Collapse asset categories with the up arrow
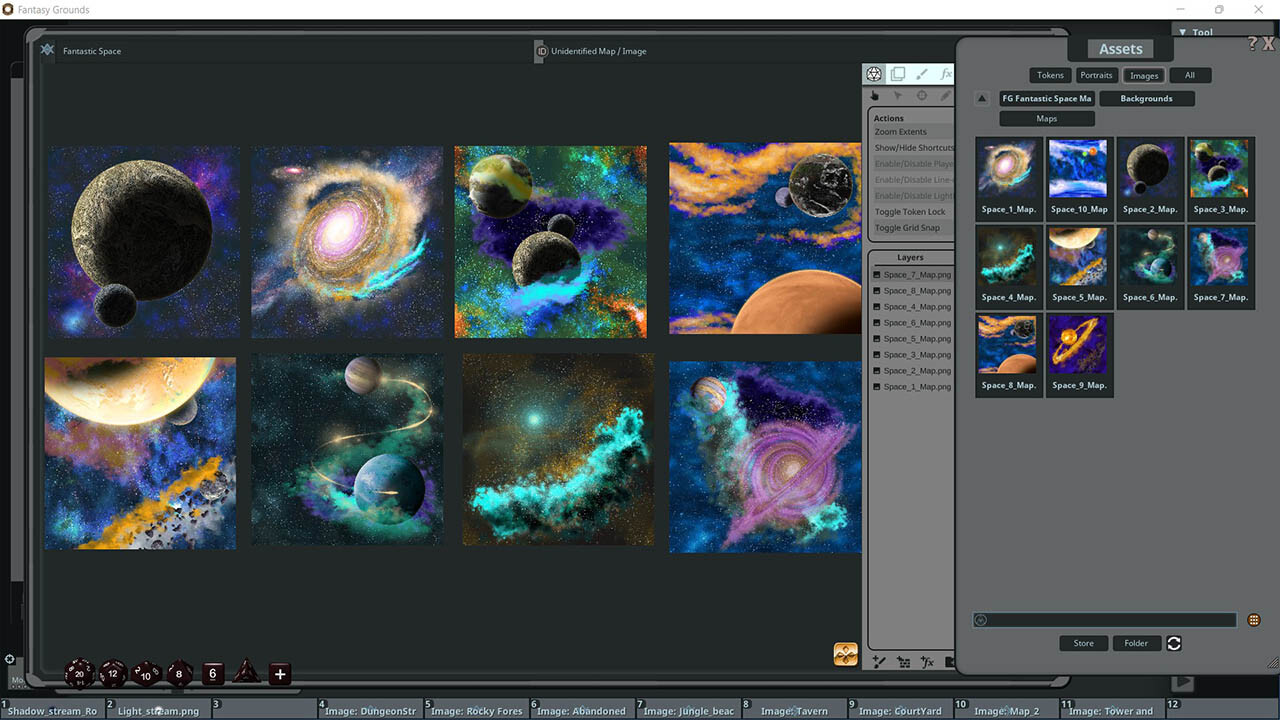1280x720 pixels. (981, 98)
